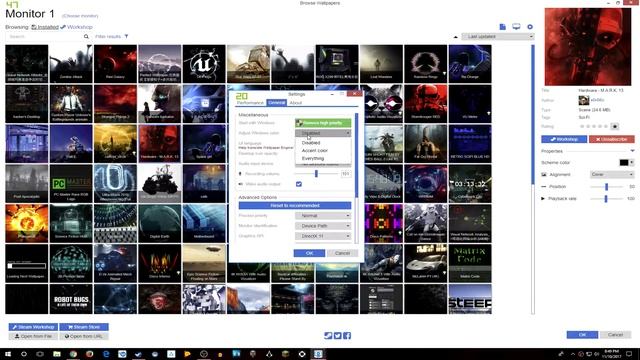
Task: Select the Robot Bugs wallpaper thumbnail
Action: [x=71, y=299]
